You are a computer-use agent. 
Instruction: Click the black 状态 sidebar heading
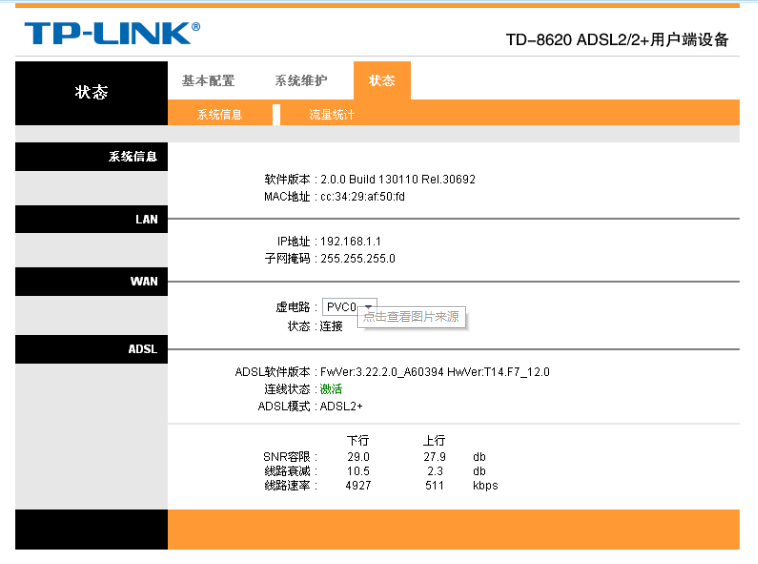pyautogui.click(x=91, y=92)
